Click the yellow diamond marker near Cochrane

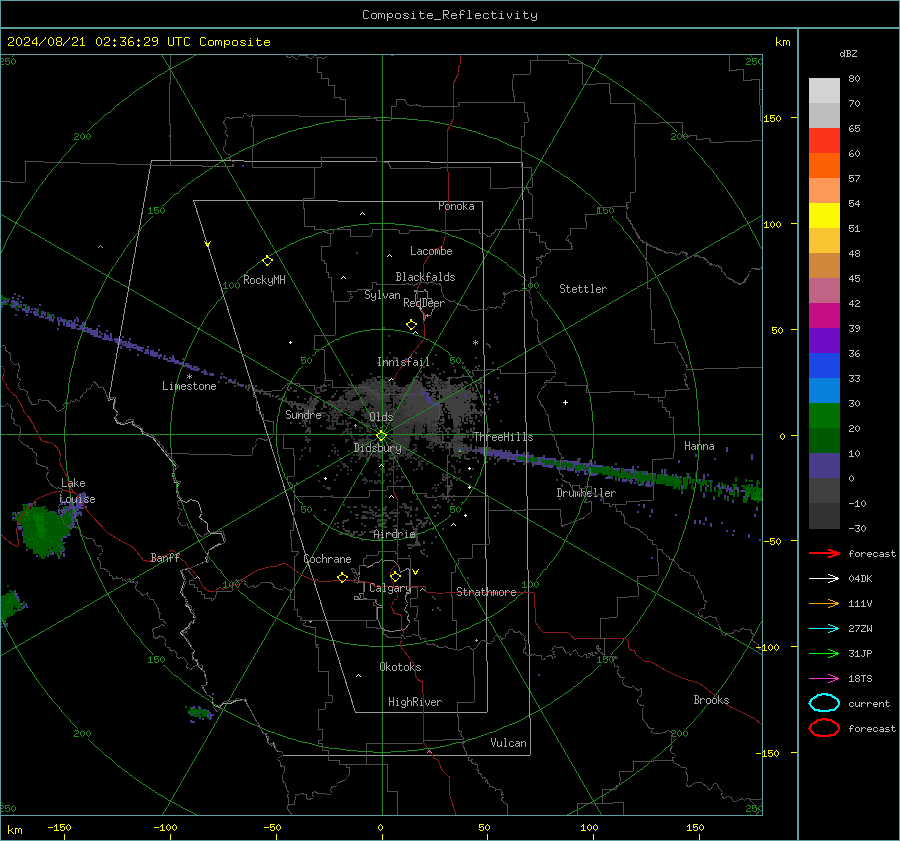342,577
